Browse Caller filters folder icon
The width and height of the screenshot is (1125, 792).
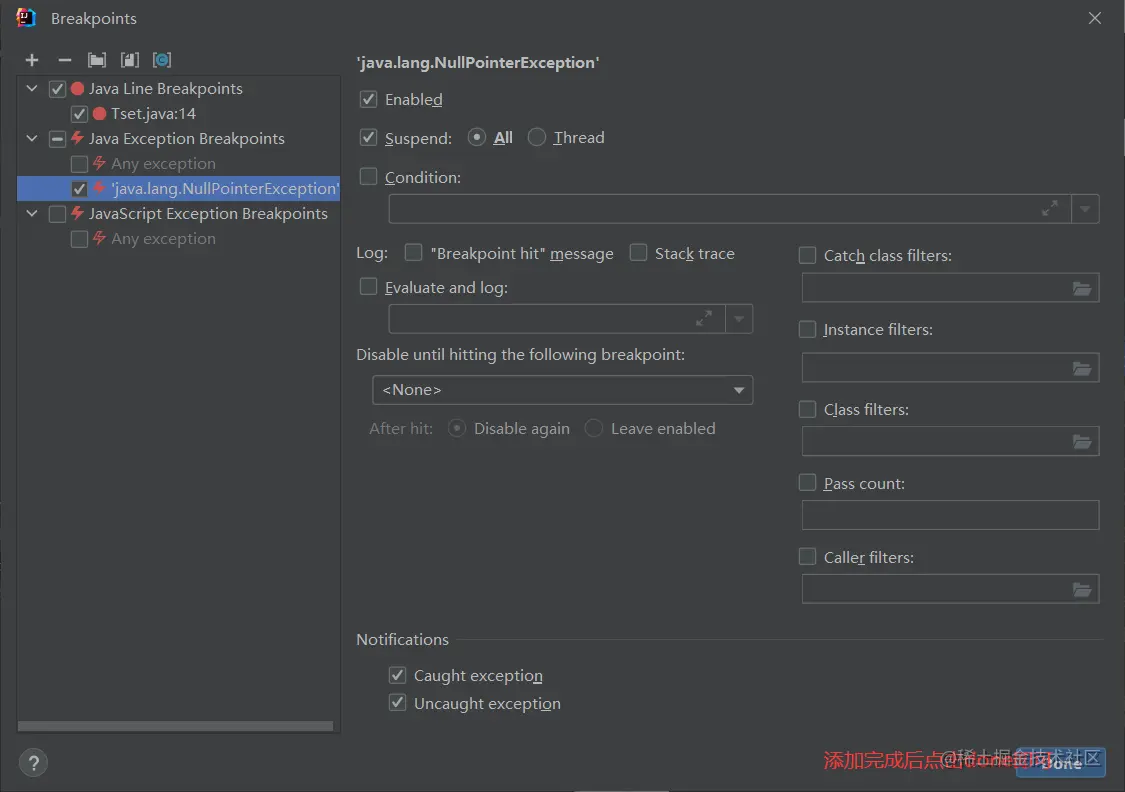tap(1081, 590)
